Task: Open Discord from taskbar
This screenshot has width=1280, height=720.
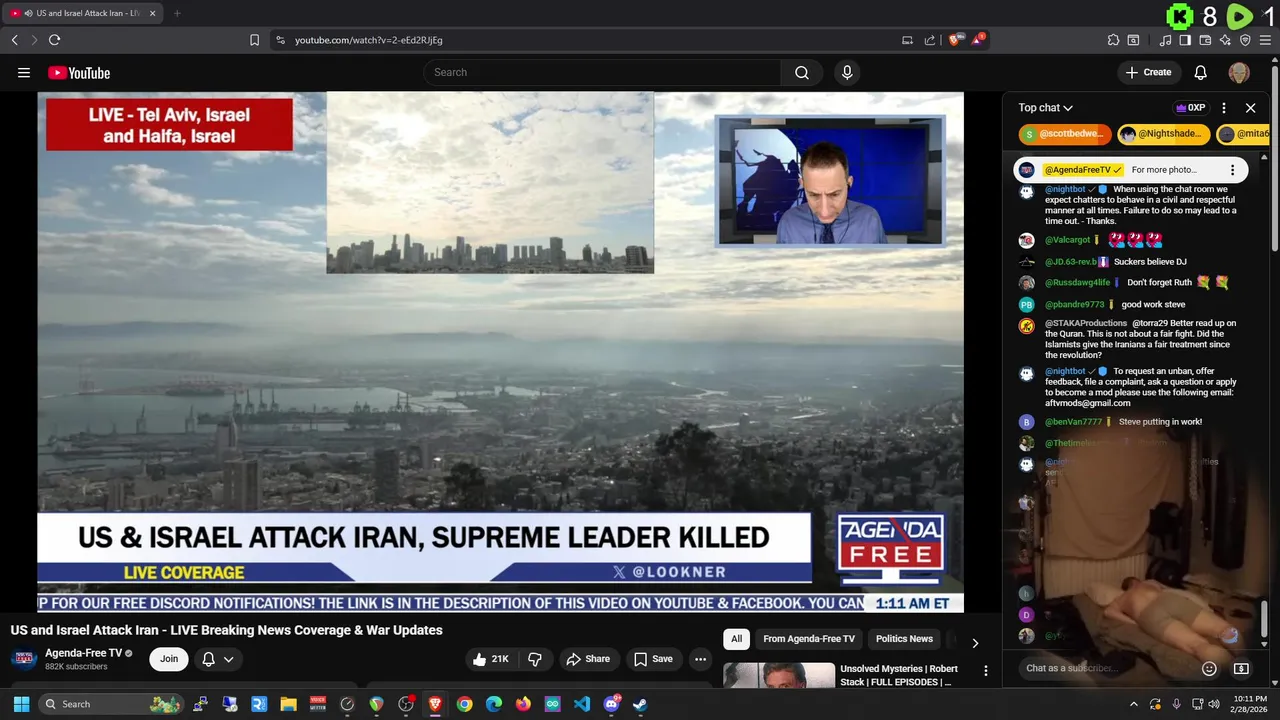Action: point(611,704)
